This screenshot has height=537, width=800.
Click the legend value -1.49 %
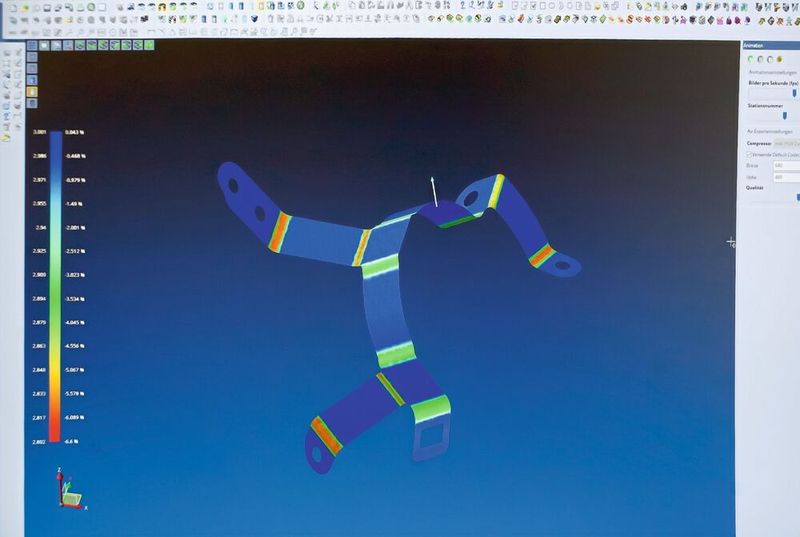(74, 203)
